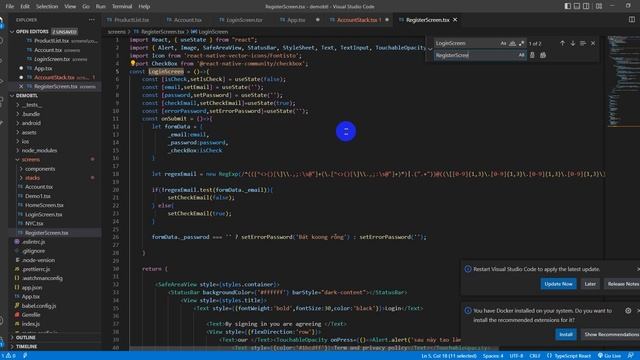Click the Split Editor icon

(632, 20)
